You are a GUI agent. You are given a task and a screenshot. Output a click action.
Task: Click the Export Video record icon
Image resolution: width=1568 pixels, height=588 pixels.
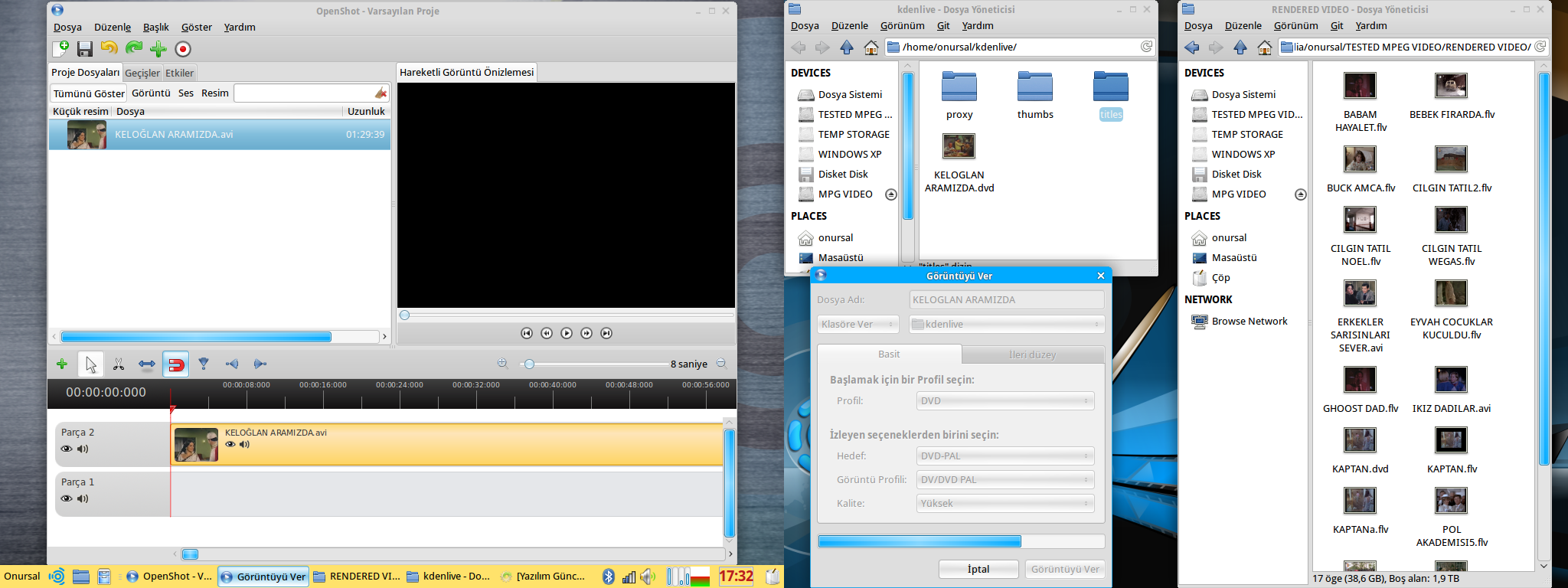point(183,49)
